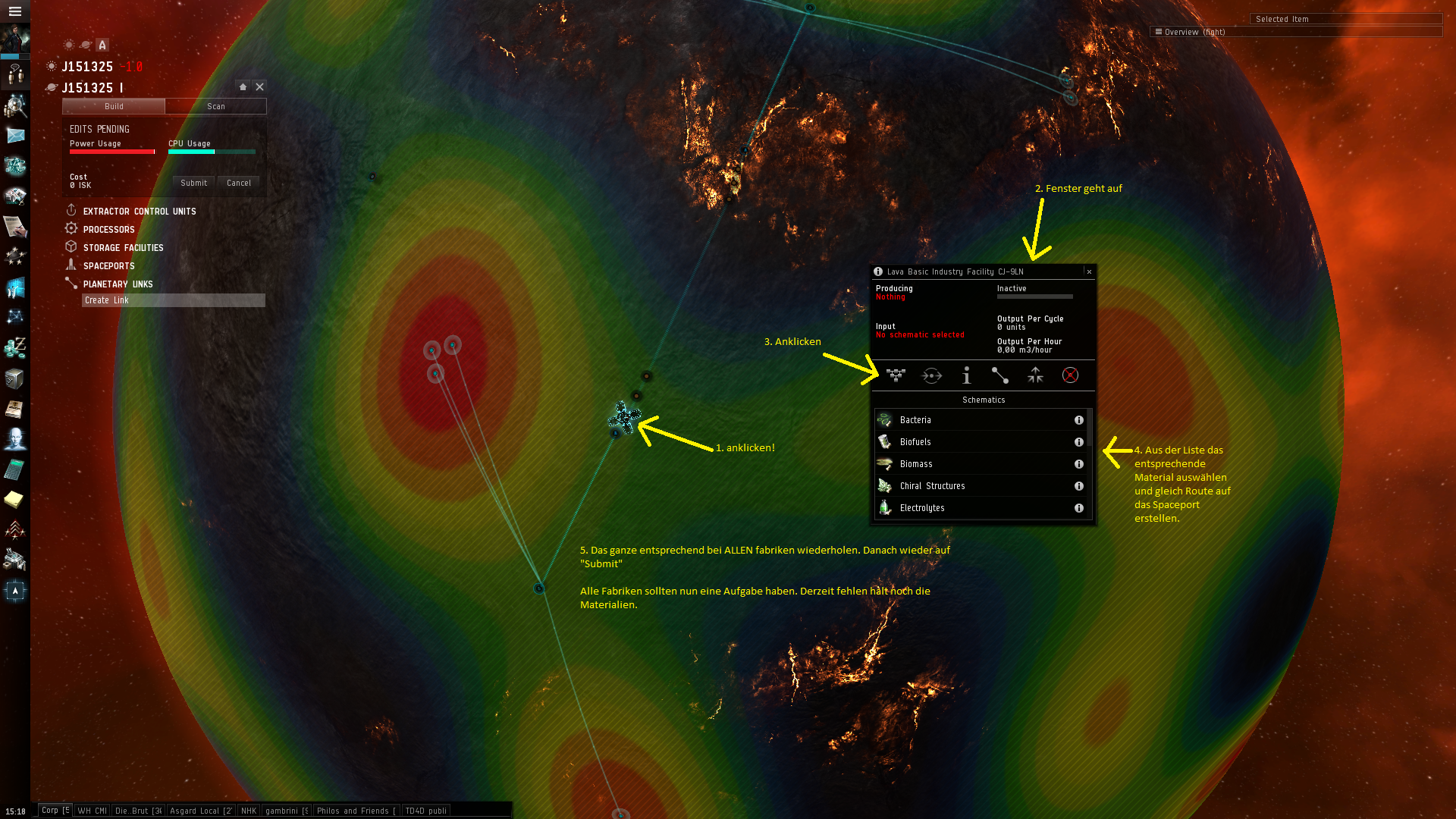
Task: Open the Philos and Friends chat tab
Action: tap(356, 811)
